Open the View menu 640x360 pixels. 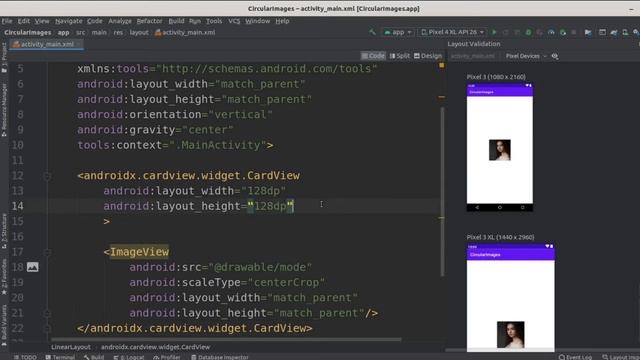point(42,21)
